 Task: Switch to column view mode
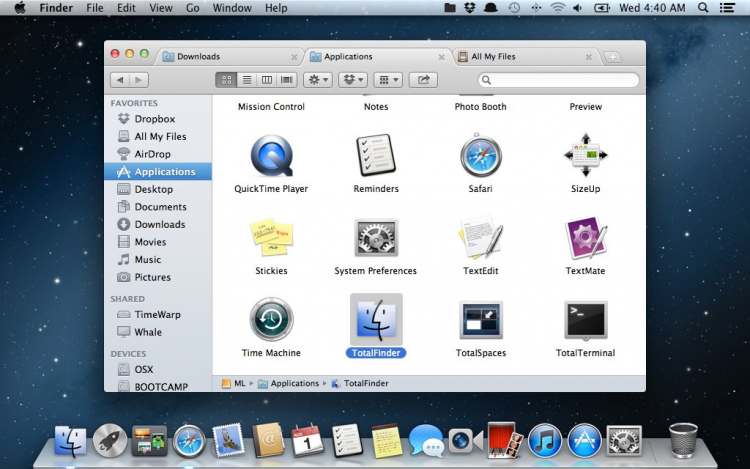(x=267, y=80)
